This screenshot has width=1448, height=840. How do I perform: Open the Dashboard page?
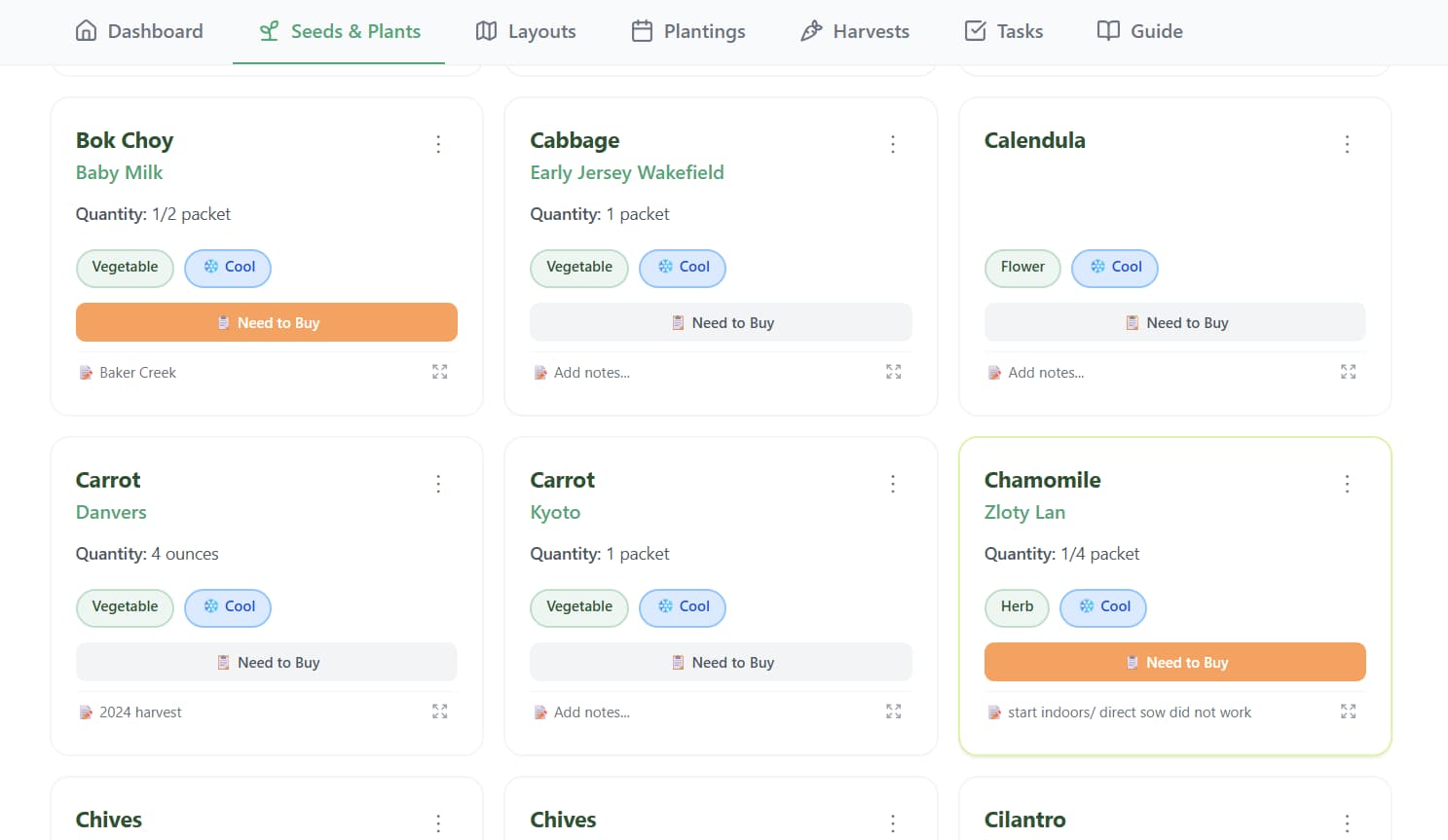[x=139, y=31]
